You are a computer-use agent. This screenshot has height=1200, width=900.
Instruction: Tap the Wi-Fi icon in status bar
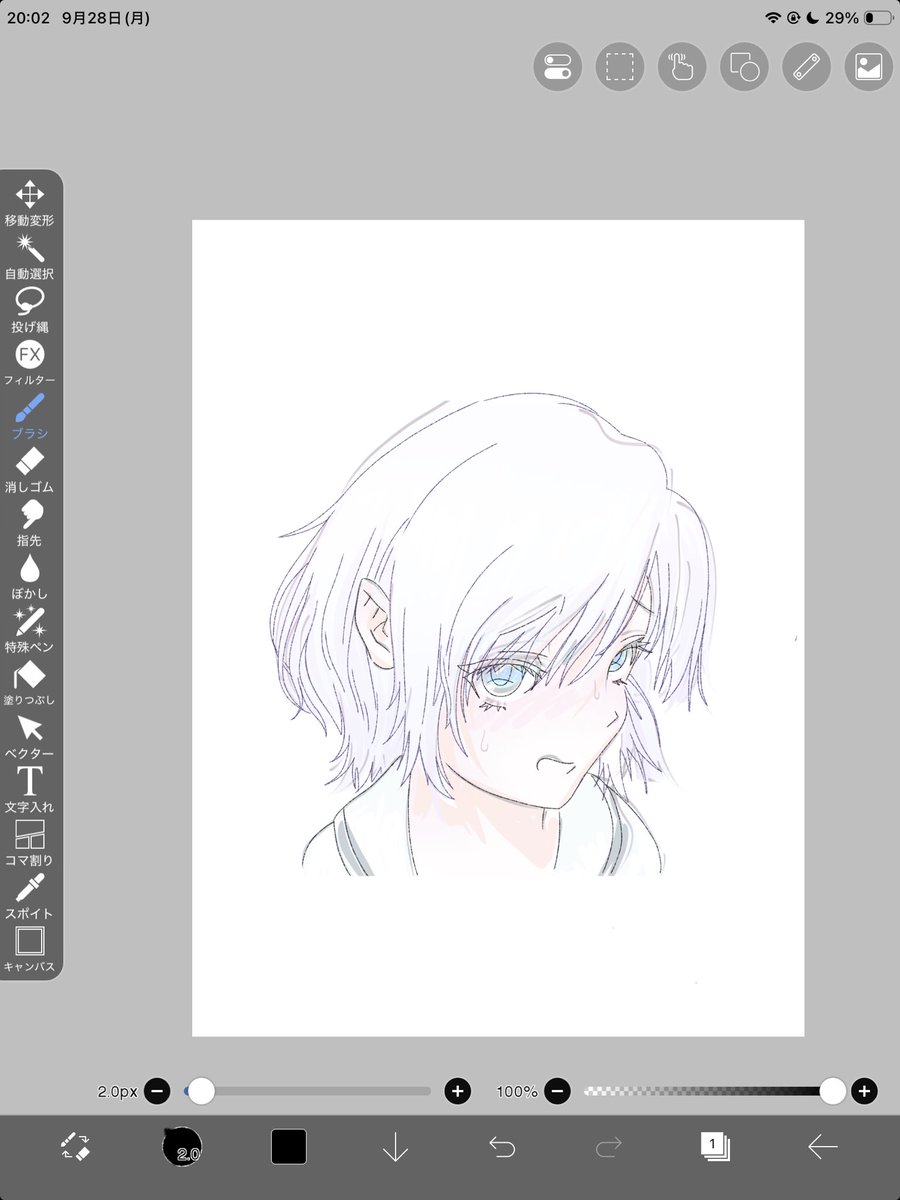tap(772, 18)
